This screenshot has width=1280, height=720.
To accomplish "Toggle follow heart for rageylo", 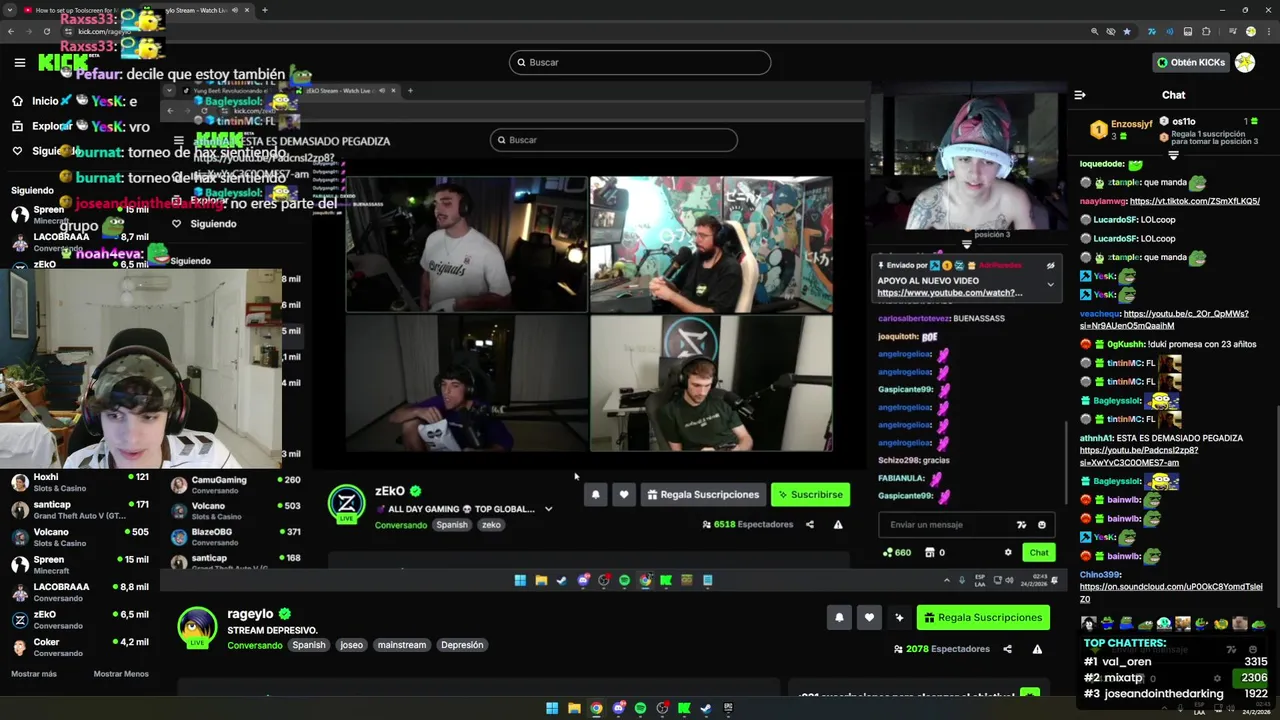I will pos(869,618).
